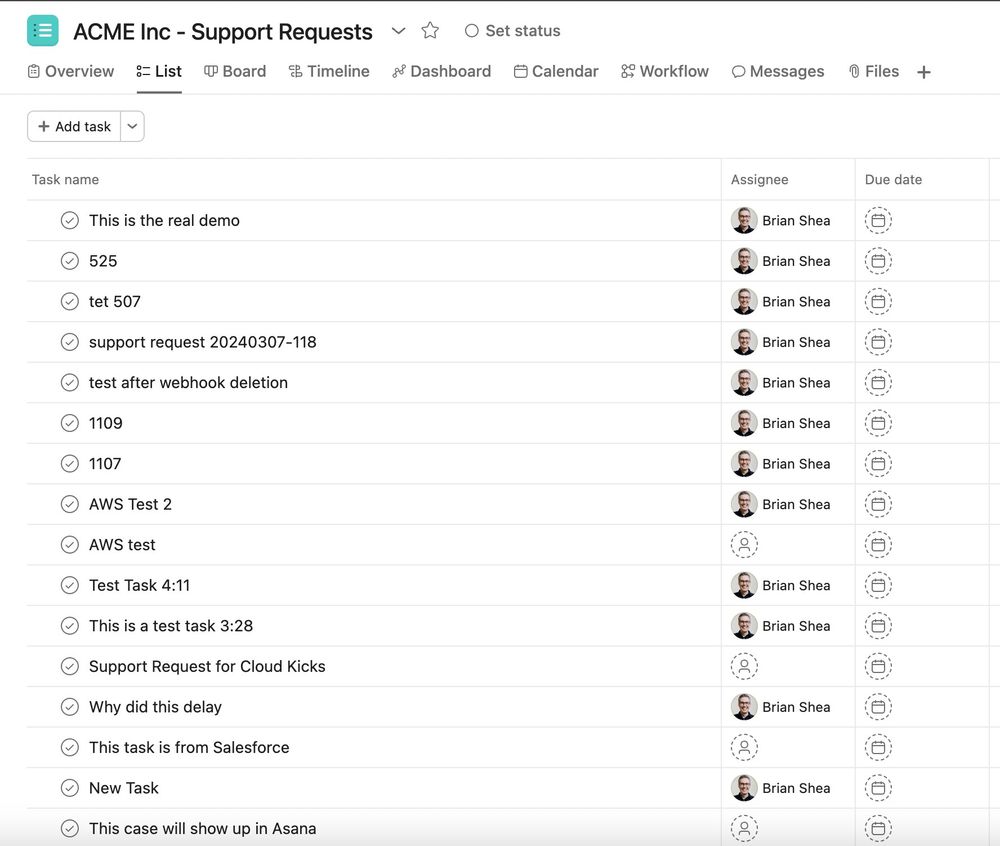Open assignee Brian Shea on 'Why did this delay'
Viewport: 1000px width, 846px height.
click(x=781, y=707)
